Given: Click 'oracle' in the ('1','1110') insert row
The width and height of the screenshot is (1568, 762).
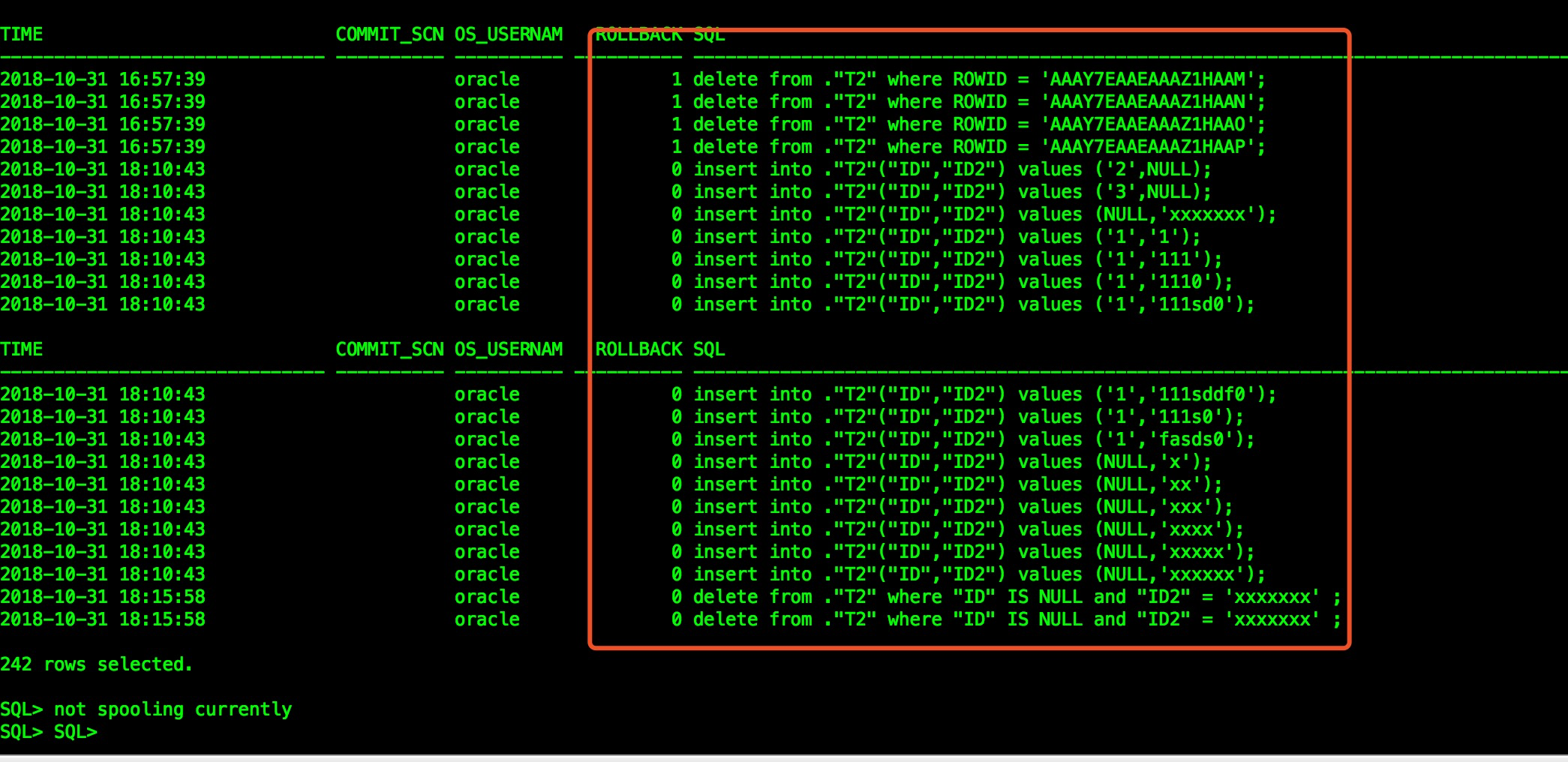Looking at the screenshot, I should pos(487,282).
